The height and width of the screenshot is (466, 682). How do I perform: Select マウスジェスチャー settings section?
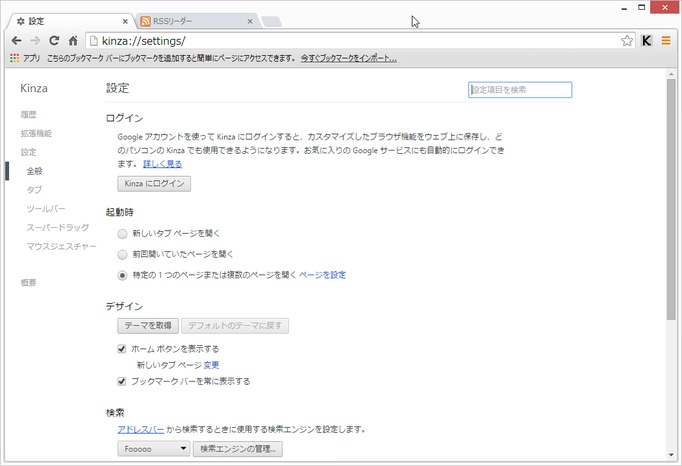click(x=61, y=246)
